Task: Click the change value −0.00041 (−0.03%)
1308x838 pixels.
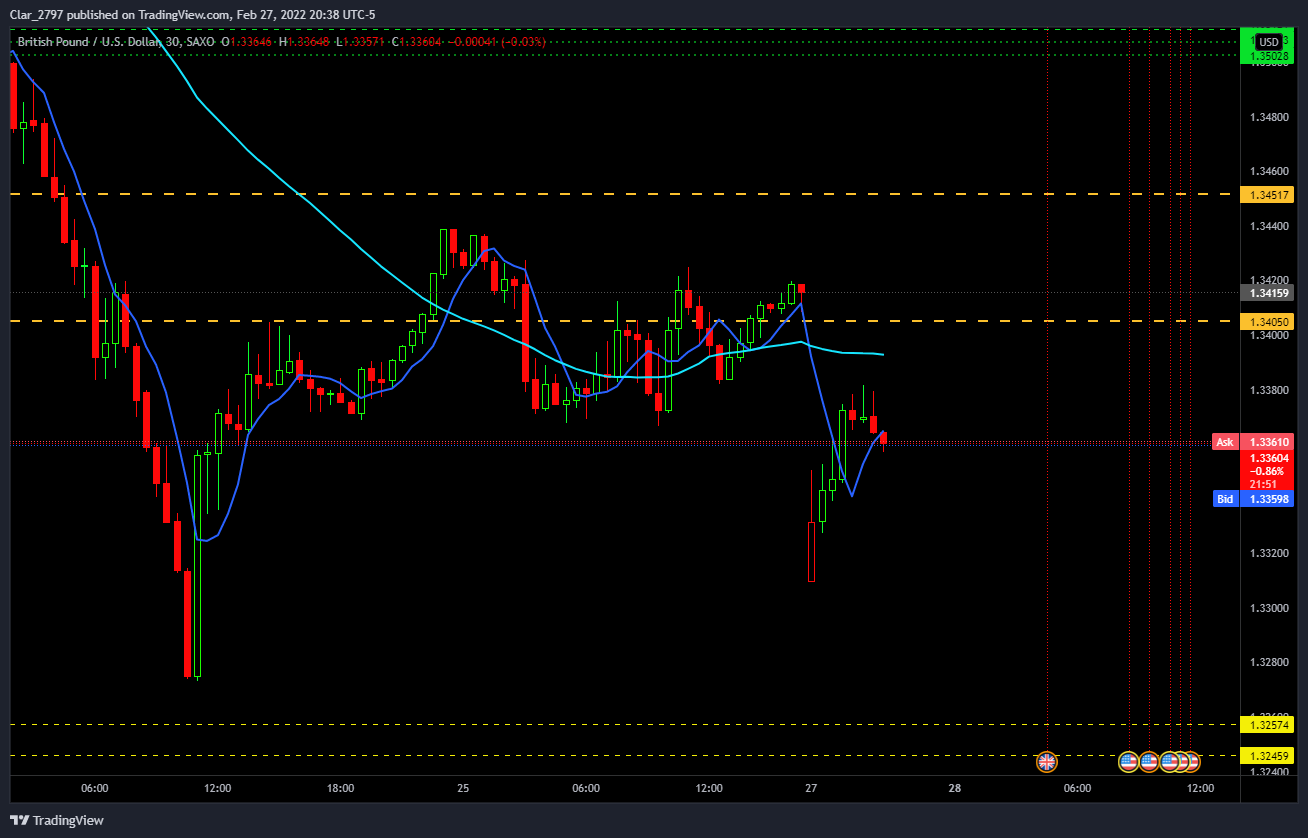Action: pyautogui.click(x=499, y=42)
